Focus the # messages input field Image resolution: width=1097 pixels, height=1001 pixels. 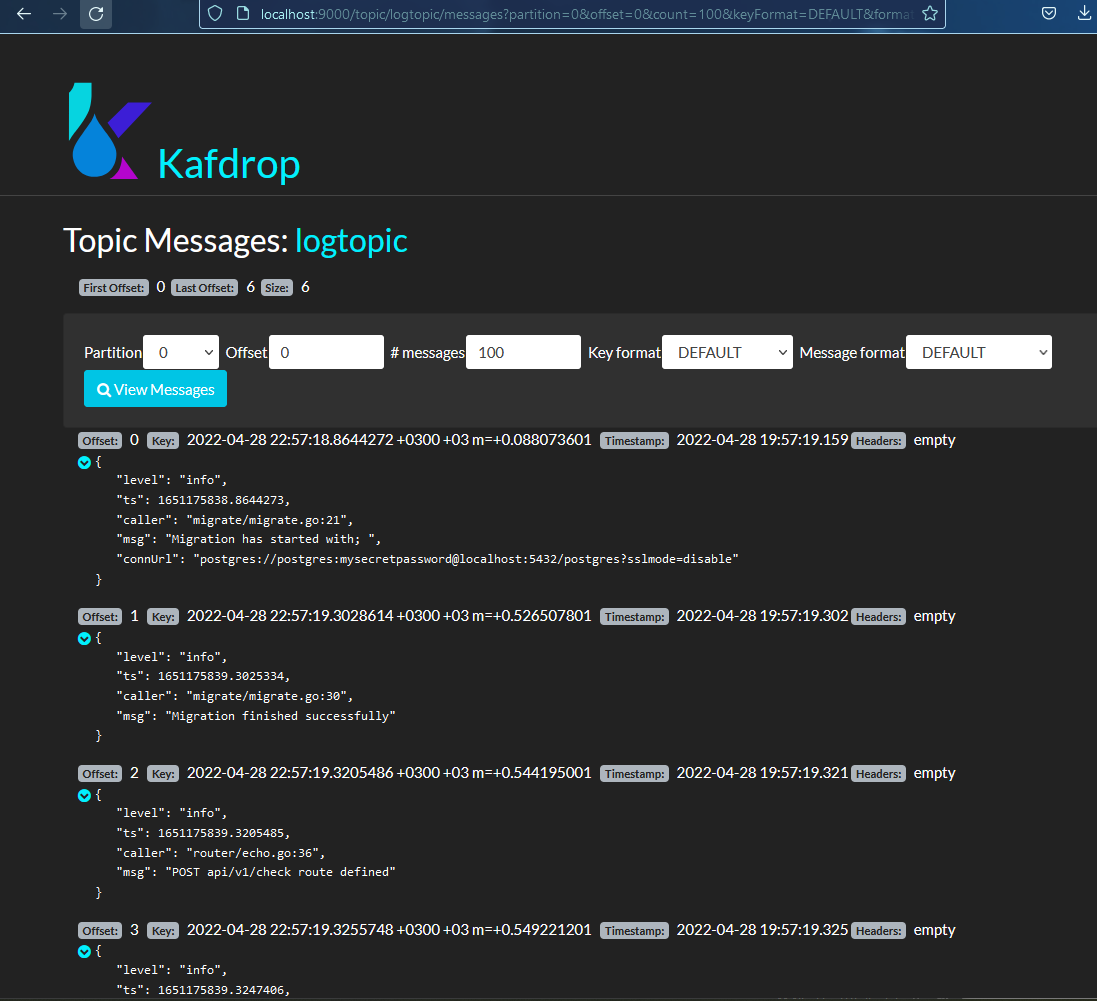click(523, 352)
